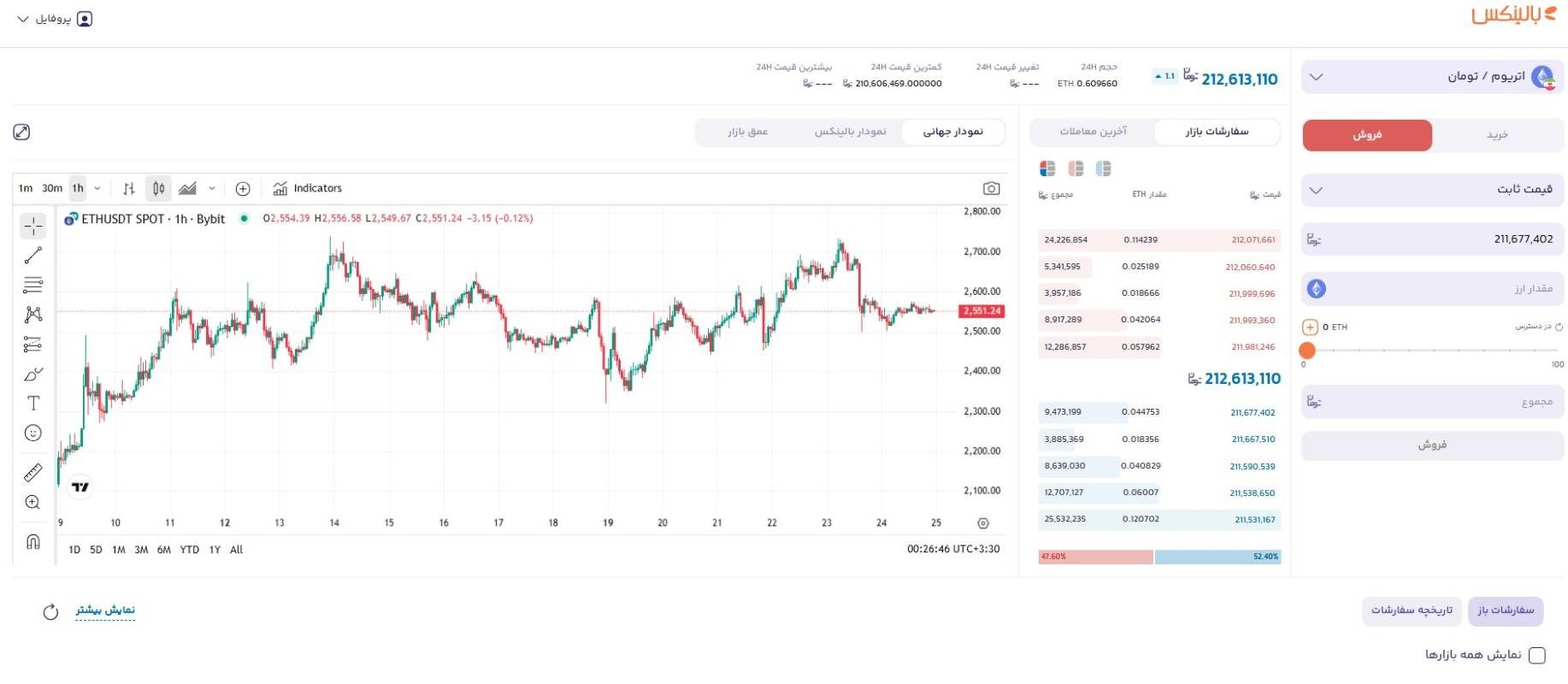
Task: Select the trend line drawing tool
Action: point(33,255)
